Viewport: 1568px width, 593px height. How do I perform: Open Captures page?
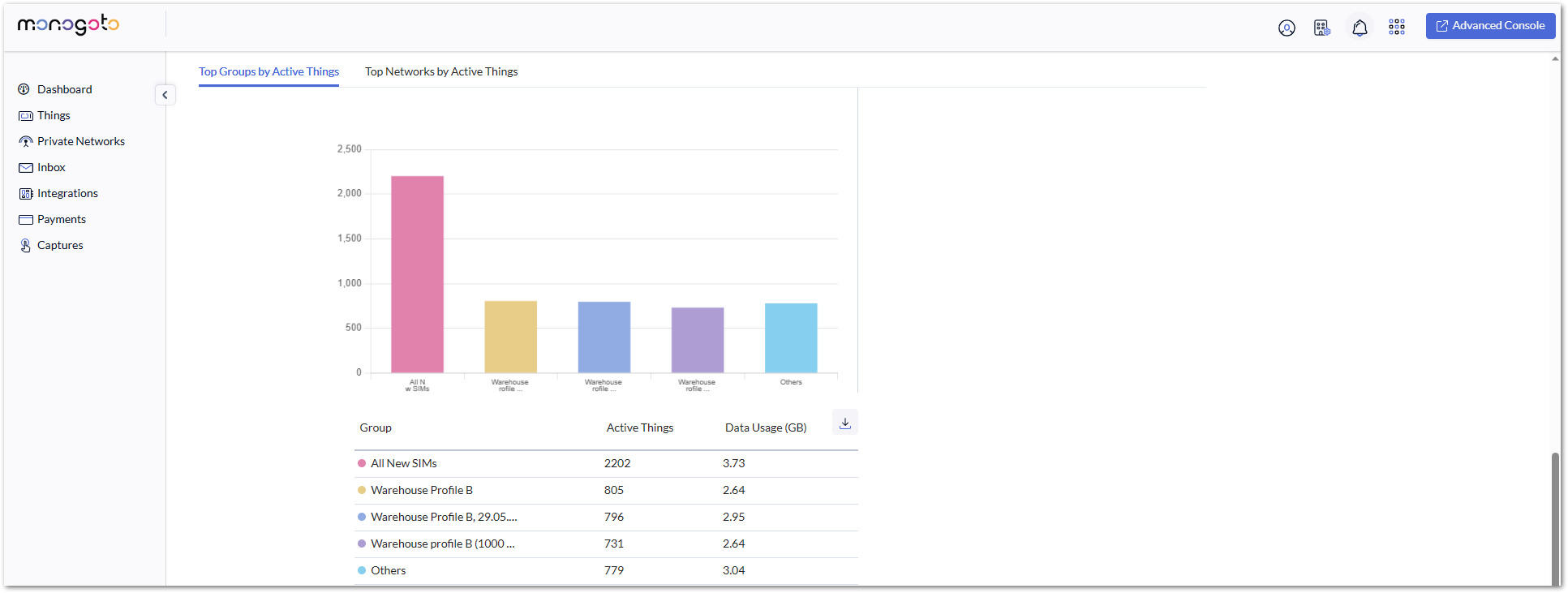(60, 245)
